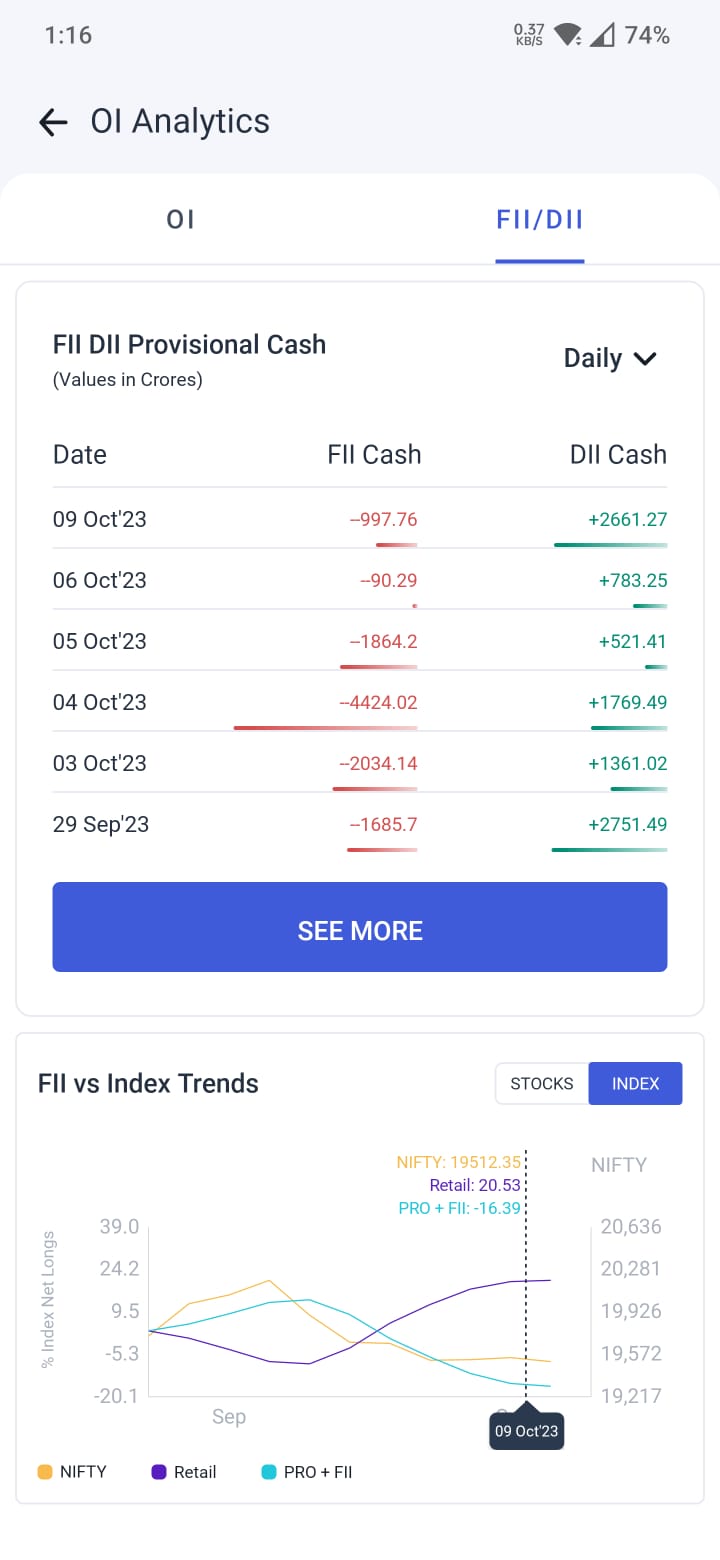Toggle the Retail legend marker

click(x=159, y=1472)
